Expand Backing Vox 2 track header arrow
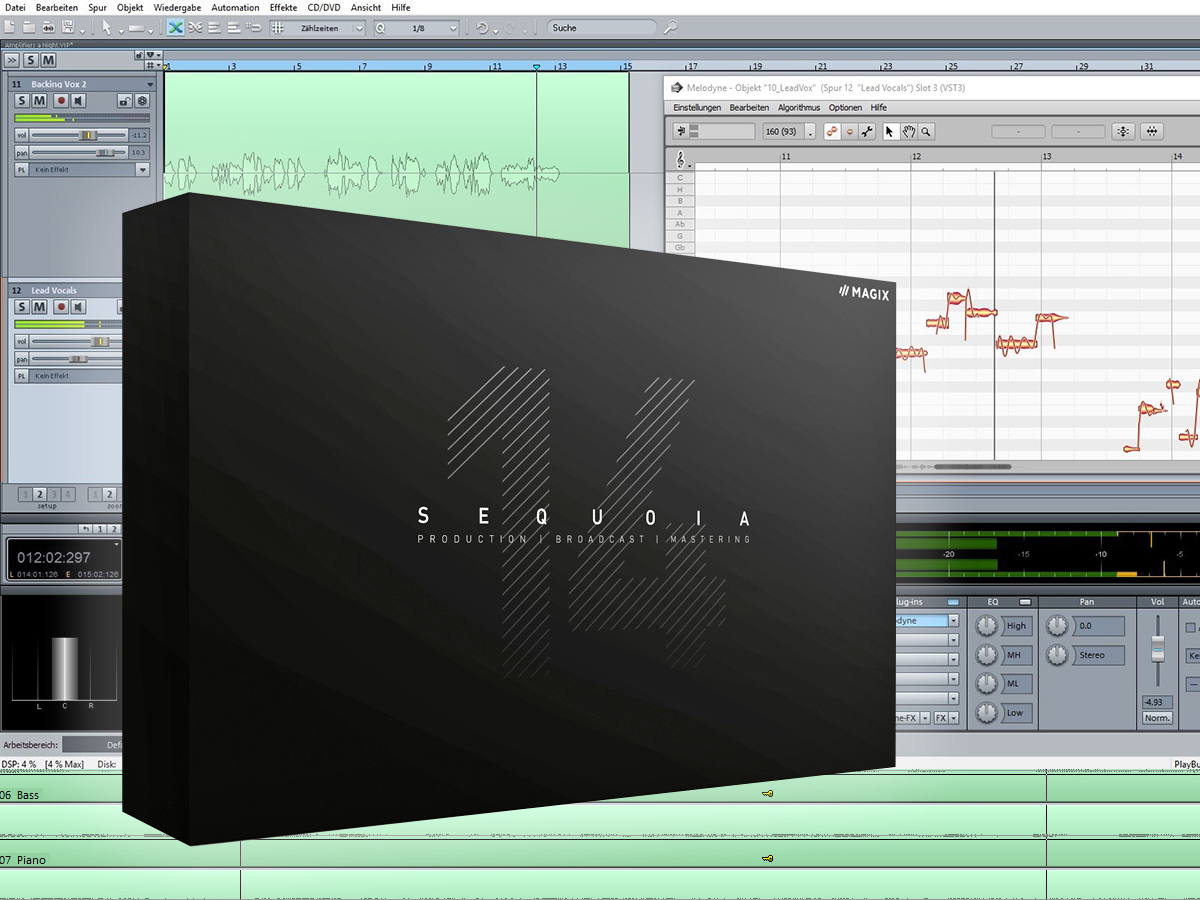This screenshot has width=1200, height=900. click(x=151, y=85)
